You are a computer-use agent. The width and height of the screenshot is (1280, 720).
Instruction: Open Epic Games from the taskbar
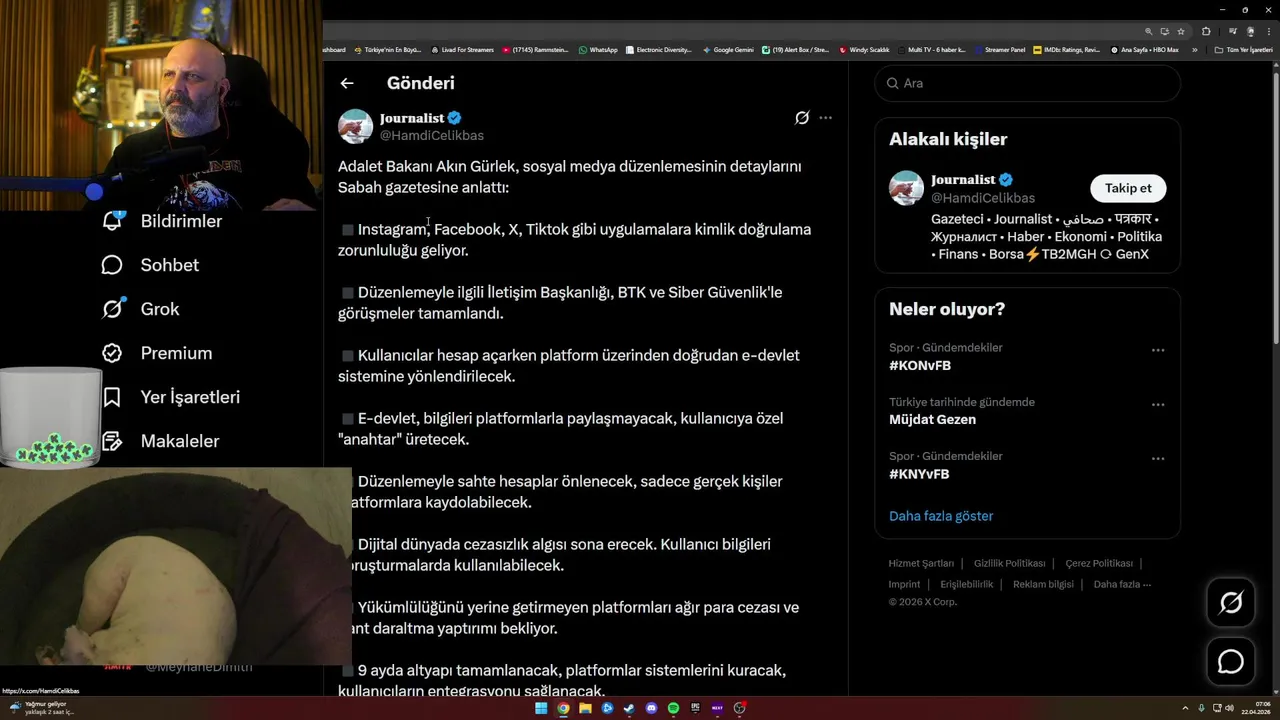[x=695, y=708]
